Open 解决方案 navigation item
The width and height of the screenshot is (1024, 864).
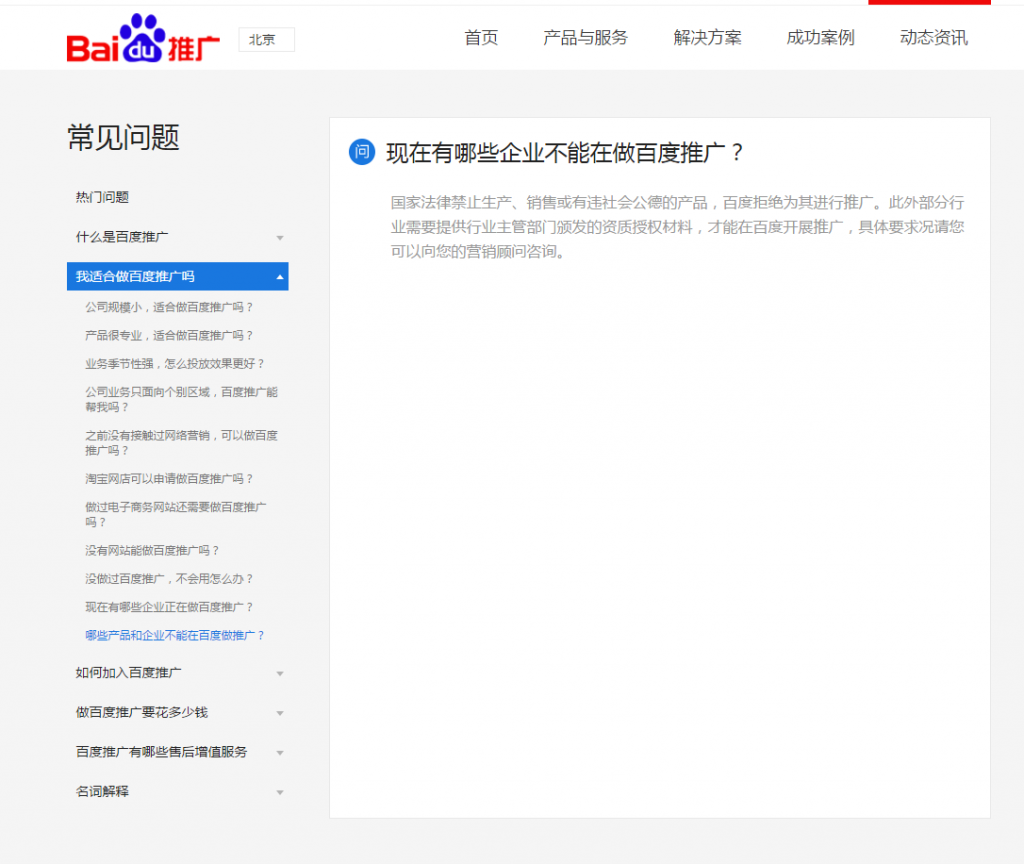707,38
